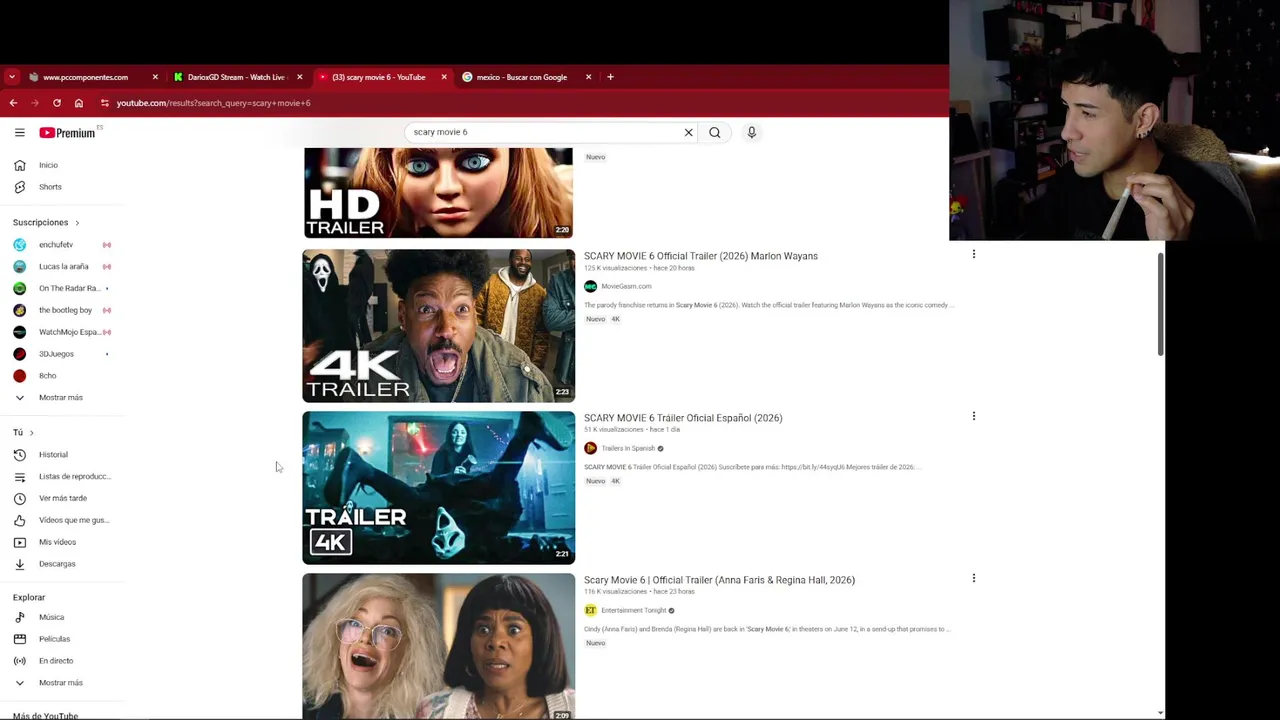1280x720 pixels.
Task: Open a new browser tab with plus
Action: pyautogui.click(x=610, y=77)
